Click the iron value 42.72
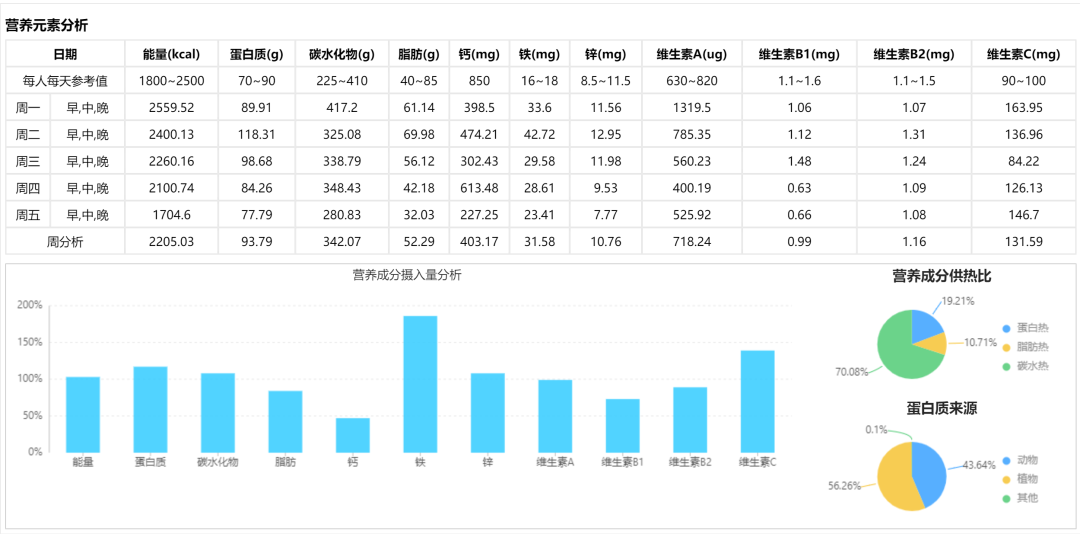The height and width of the screenshot is (534, 1080). click(539, 135)
